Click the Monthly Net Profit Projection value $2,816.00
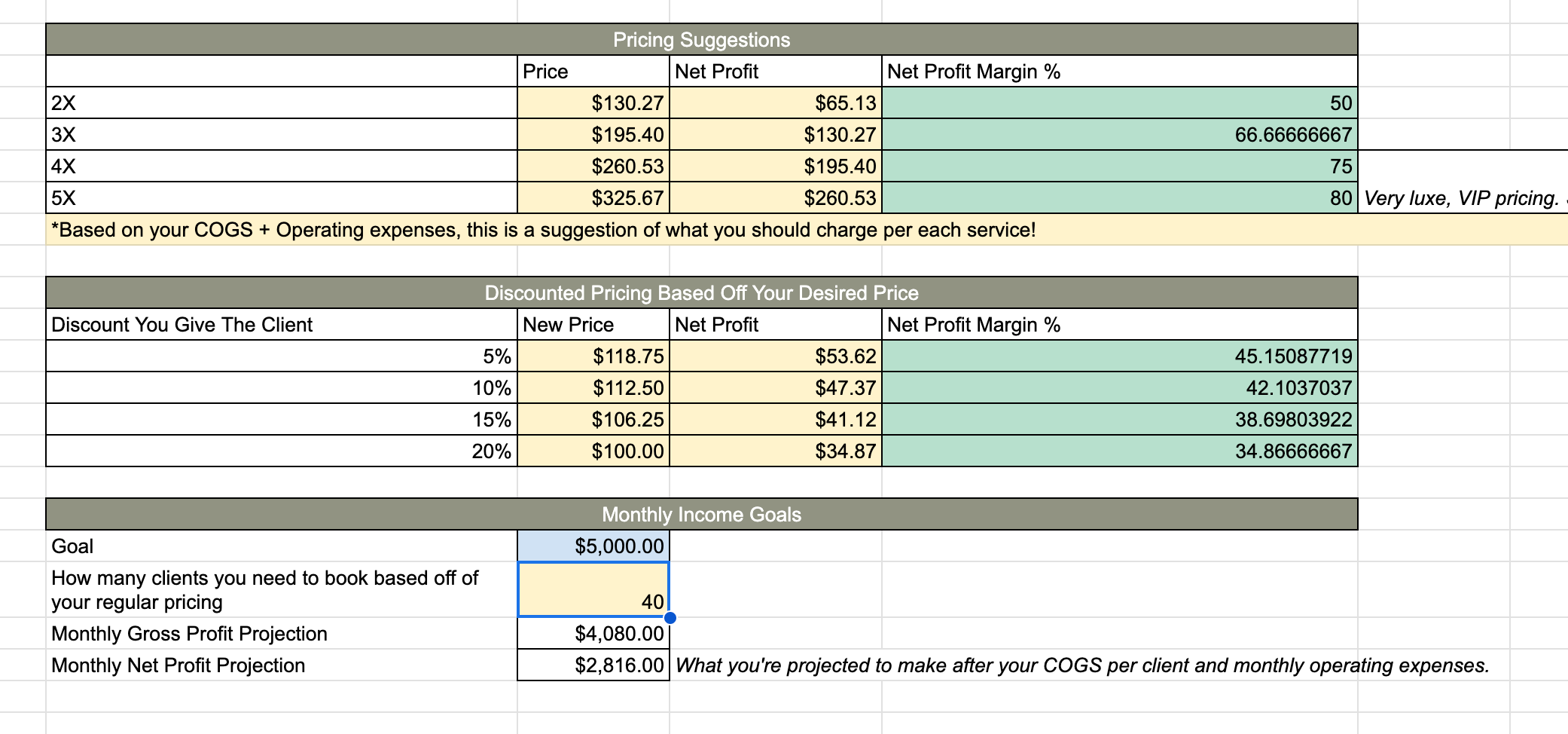This screenshot has width=1568, height=734. [x=593, y=665]
